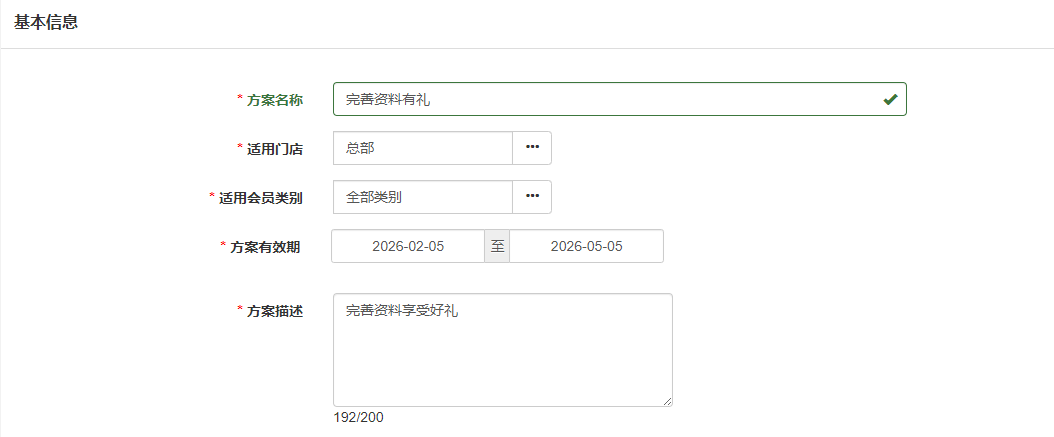This screenshot has height=437, width=1054.
Task: Open member category picker via 适用会员类别 ellipsis button
Action: point(532,197)
